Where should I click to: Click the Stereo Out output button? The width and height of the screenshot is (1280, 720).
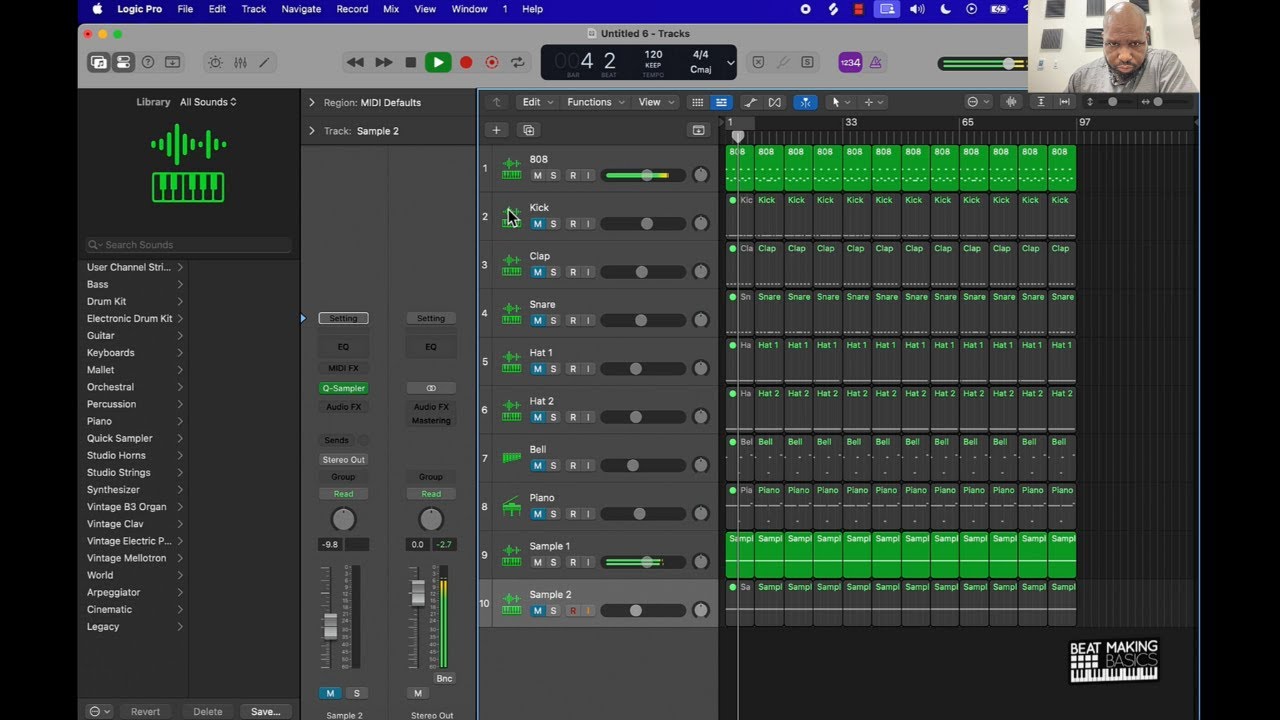coord(343,460)
